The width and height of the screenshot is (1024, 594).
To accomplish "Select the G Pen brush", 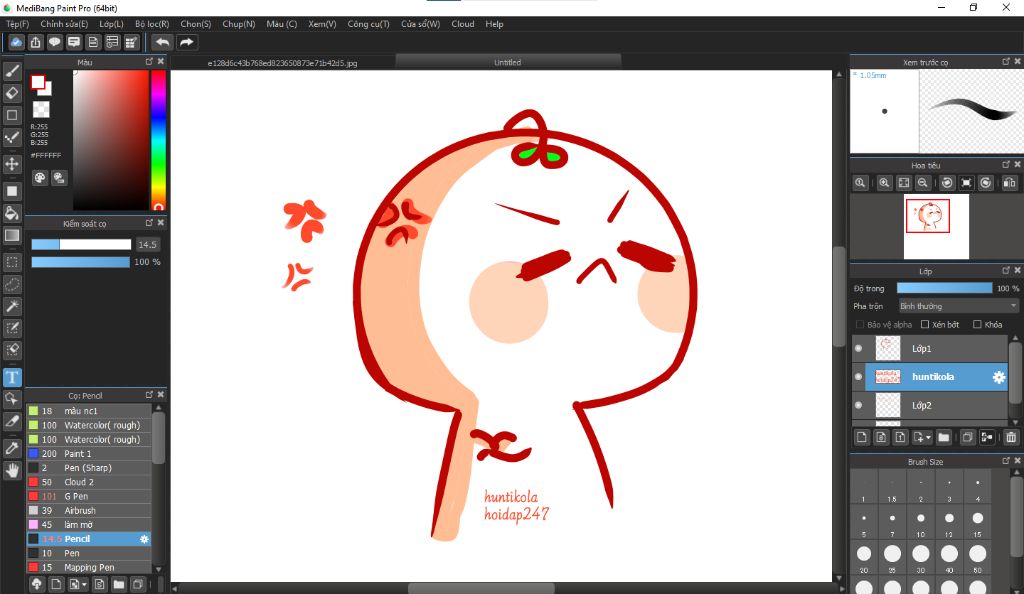I will tap(89, 497).
